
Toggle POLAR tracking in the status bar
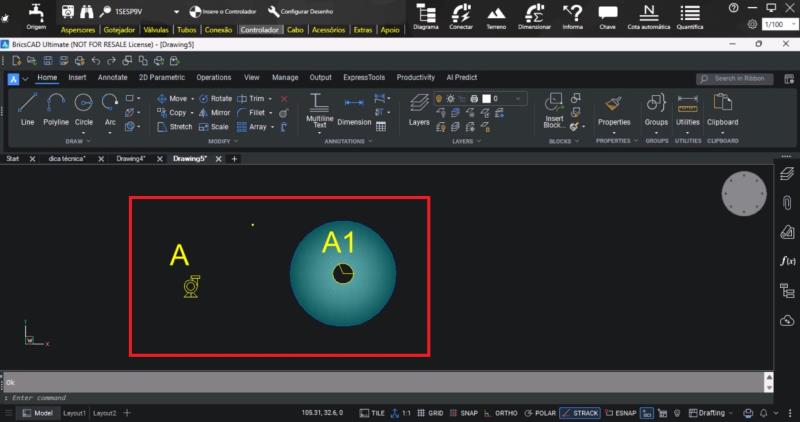pos(542,412)
